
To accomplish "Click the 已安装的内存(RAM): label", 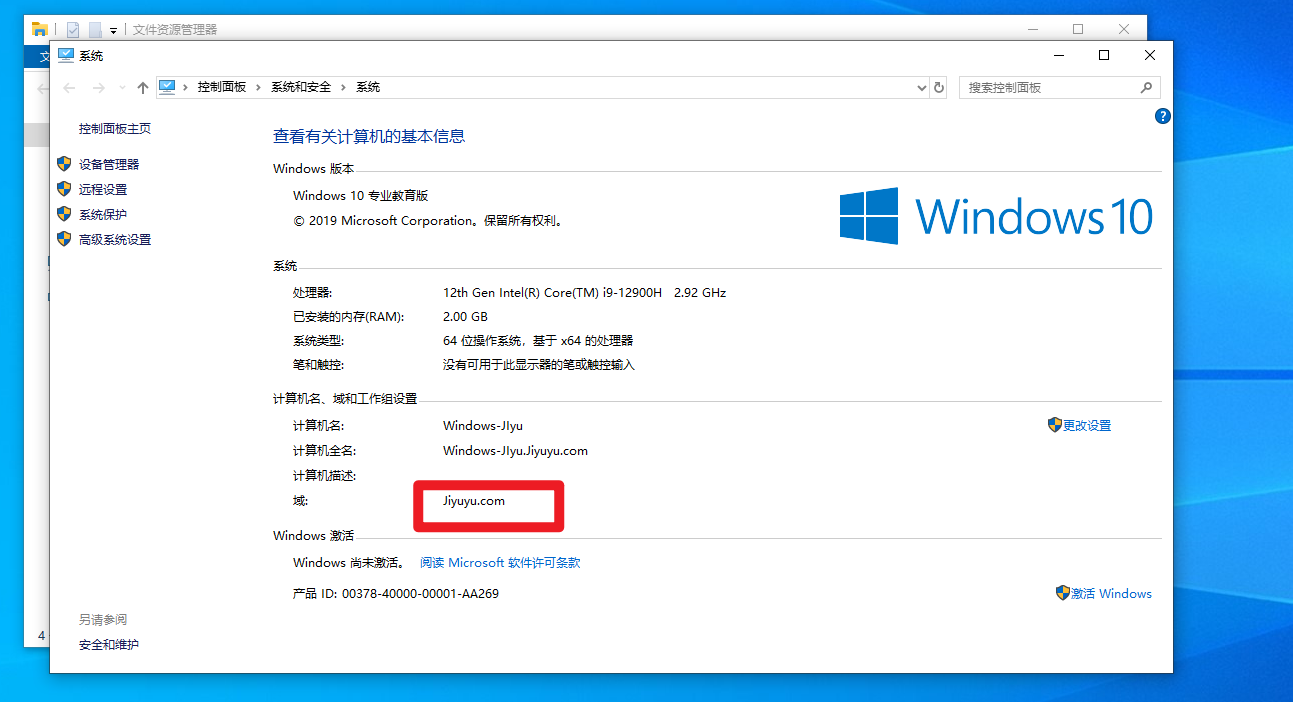I will point(348,317).
